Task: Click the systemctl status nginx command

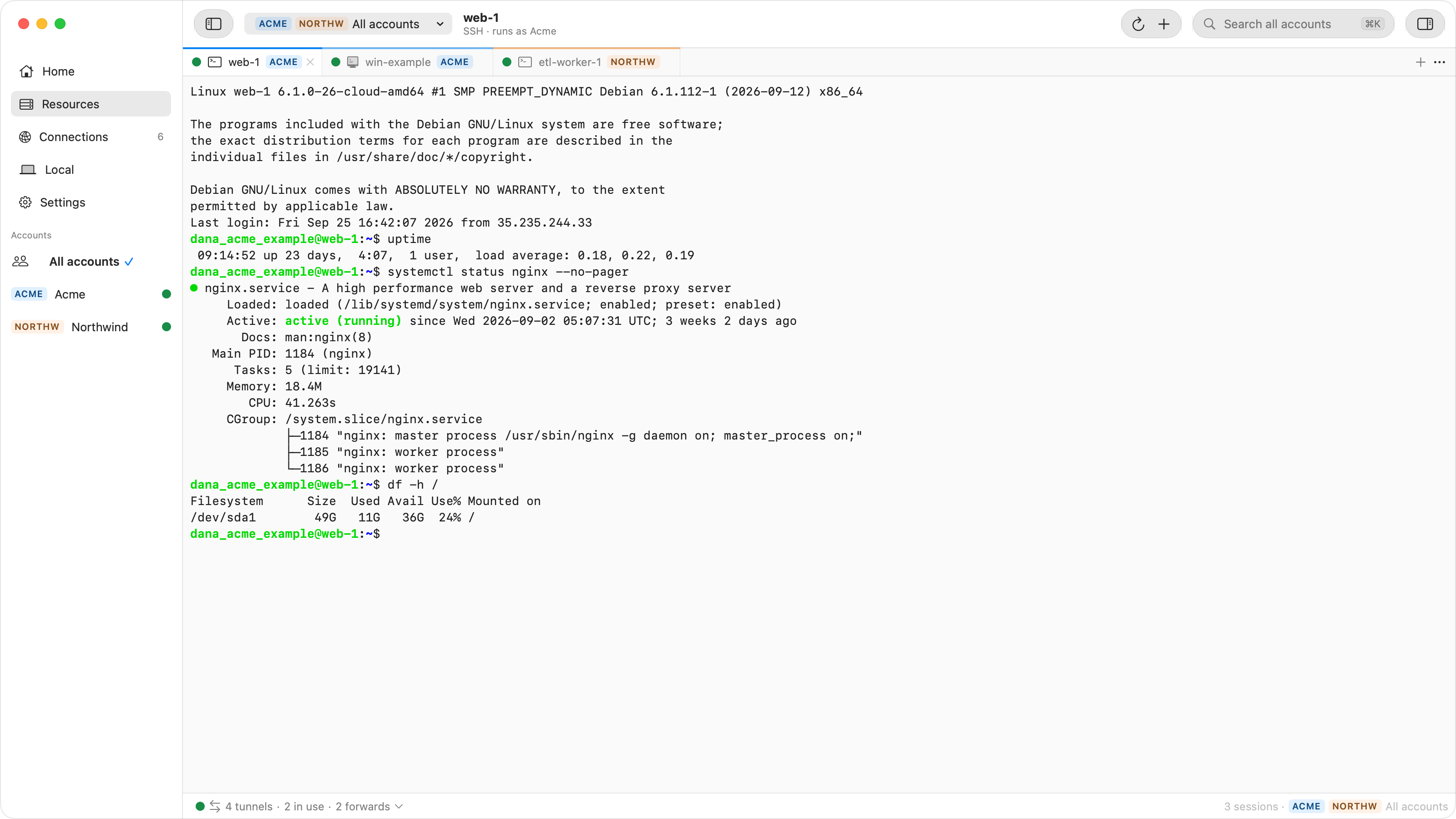Action: tap(508, 271)
